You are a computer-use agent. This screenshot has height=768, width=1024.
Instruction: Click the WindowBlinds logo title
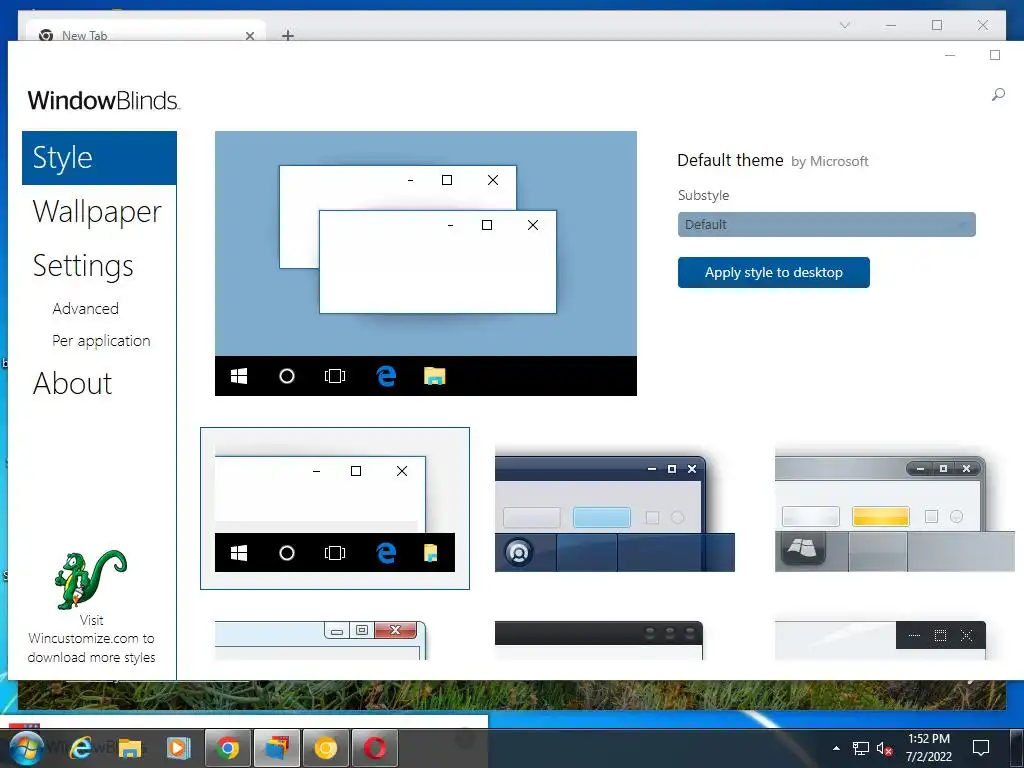104,101
